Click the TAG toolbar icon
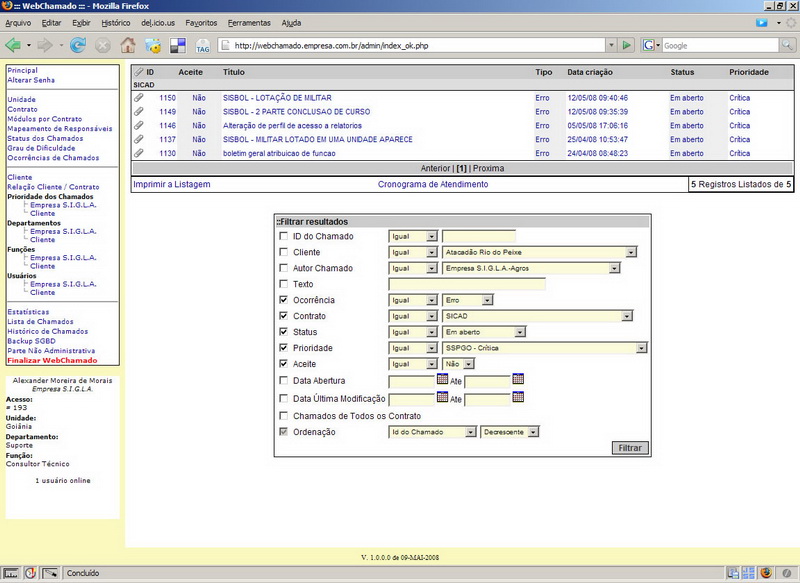This screenshot has width=800, height=583. pos(203,46)
